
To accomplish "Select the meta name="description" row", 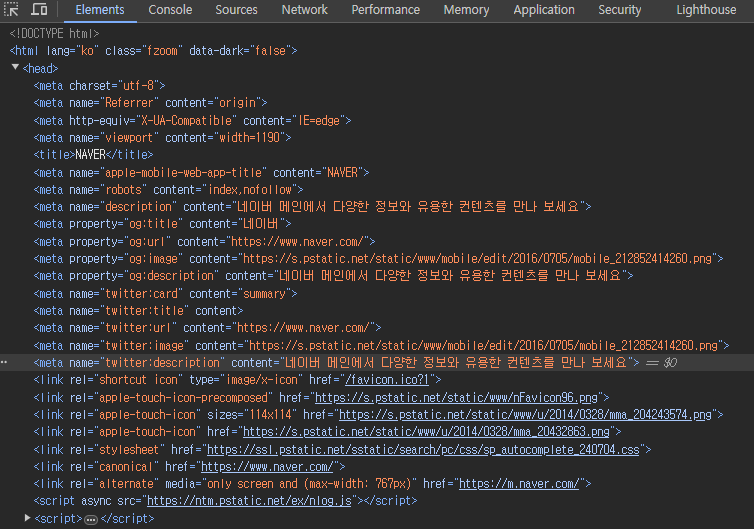I will 313,207.
